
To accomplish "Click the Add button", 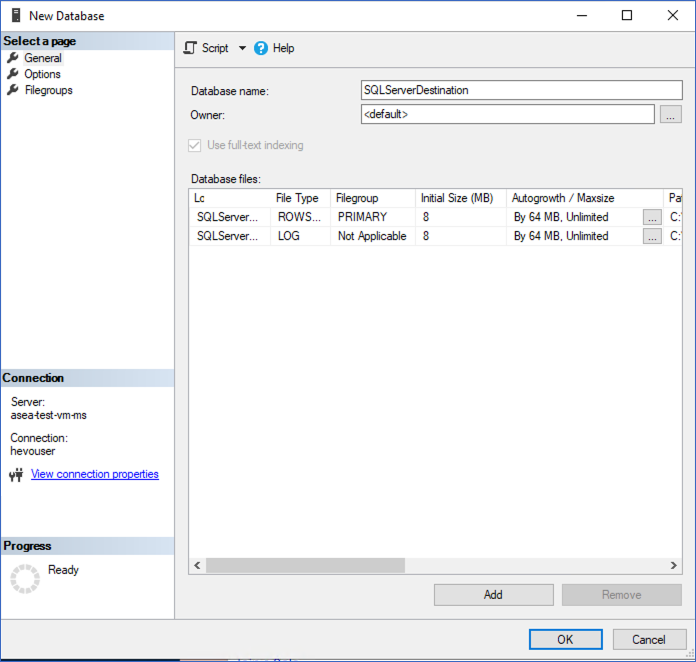I will click(494, 595).
